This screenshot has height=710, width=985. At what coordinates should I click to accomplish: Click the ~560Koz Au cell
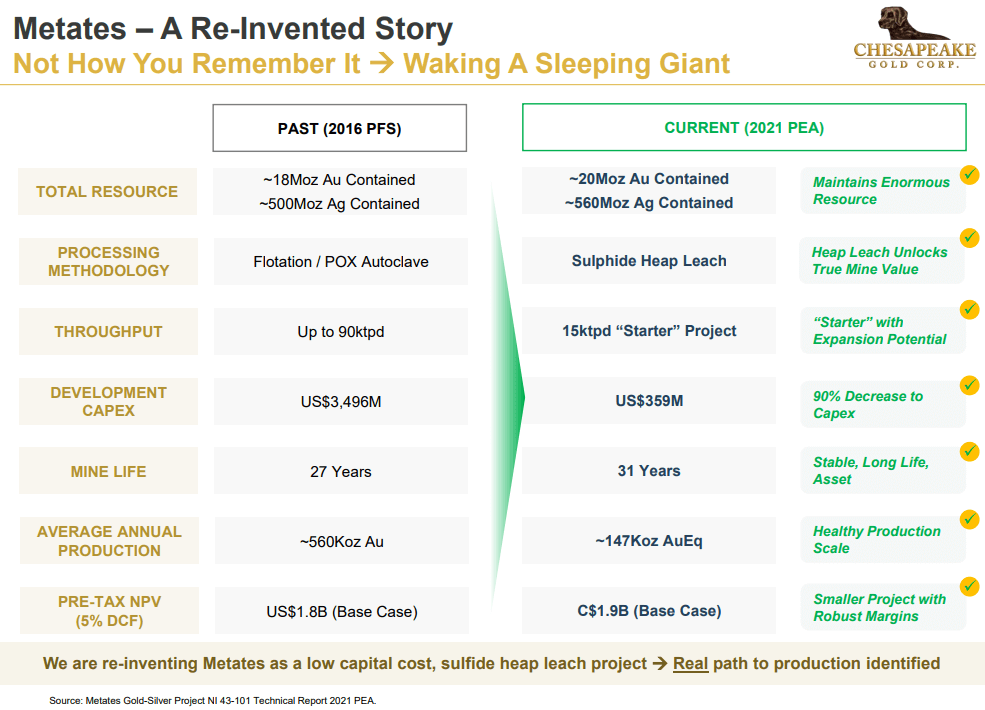click(x=341, y=541)
